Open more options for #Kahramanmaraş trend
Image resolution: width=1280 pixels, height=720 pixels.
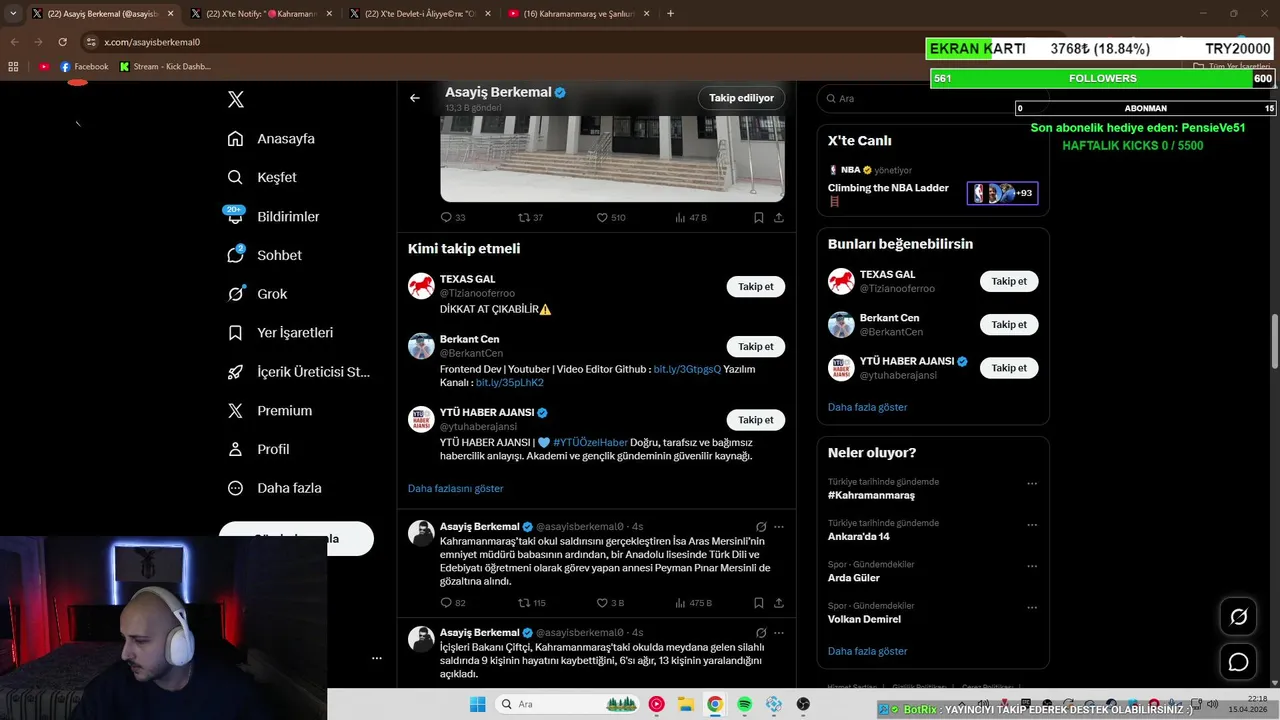(x=1032, y=484)
